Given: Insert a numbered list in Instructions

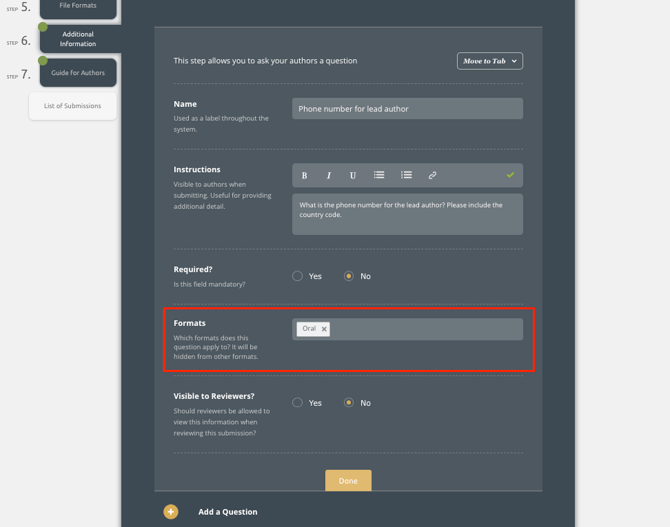Looking at the screenshot, I should point(406,175).
